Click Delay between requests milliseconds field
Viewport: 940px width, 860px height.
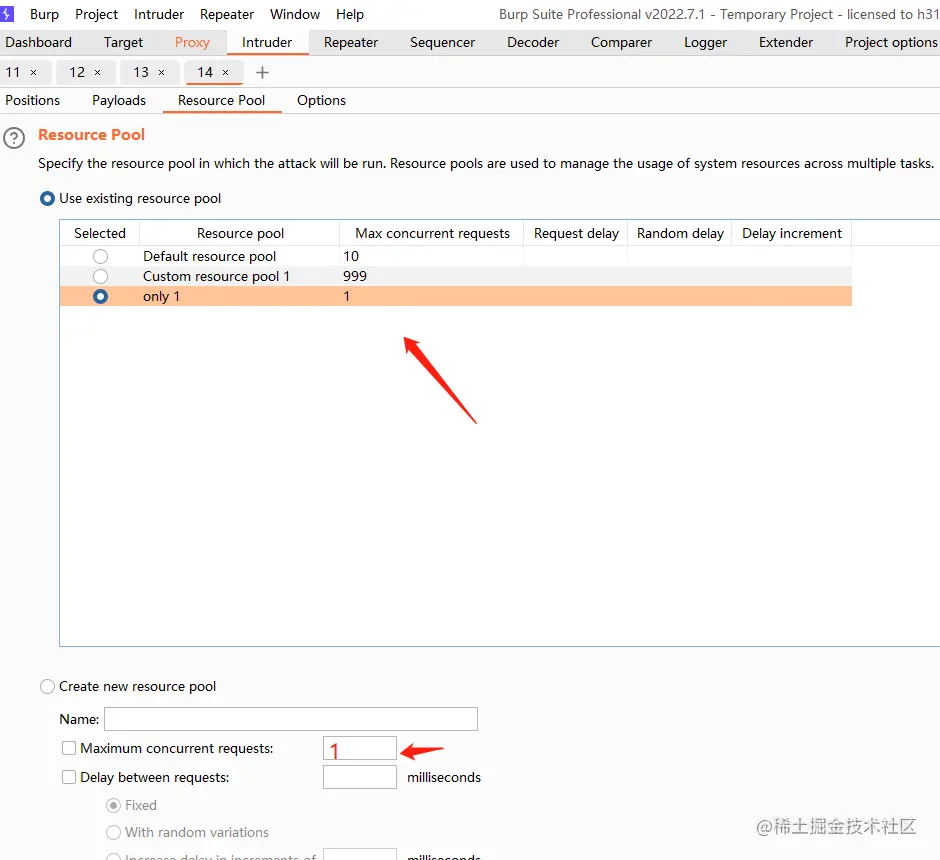point(360,777)
